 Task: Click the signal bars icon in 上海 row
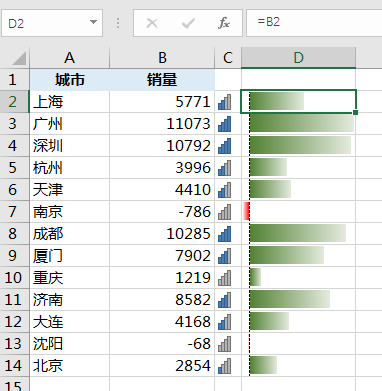pyautogui.click(x=224, y=102)
